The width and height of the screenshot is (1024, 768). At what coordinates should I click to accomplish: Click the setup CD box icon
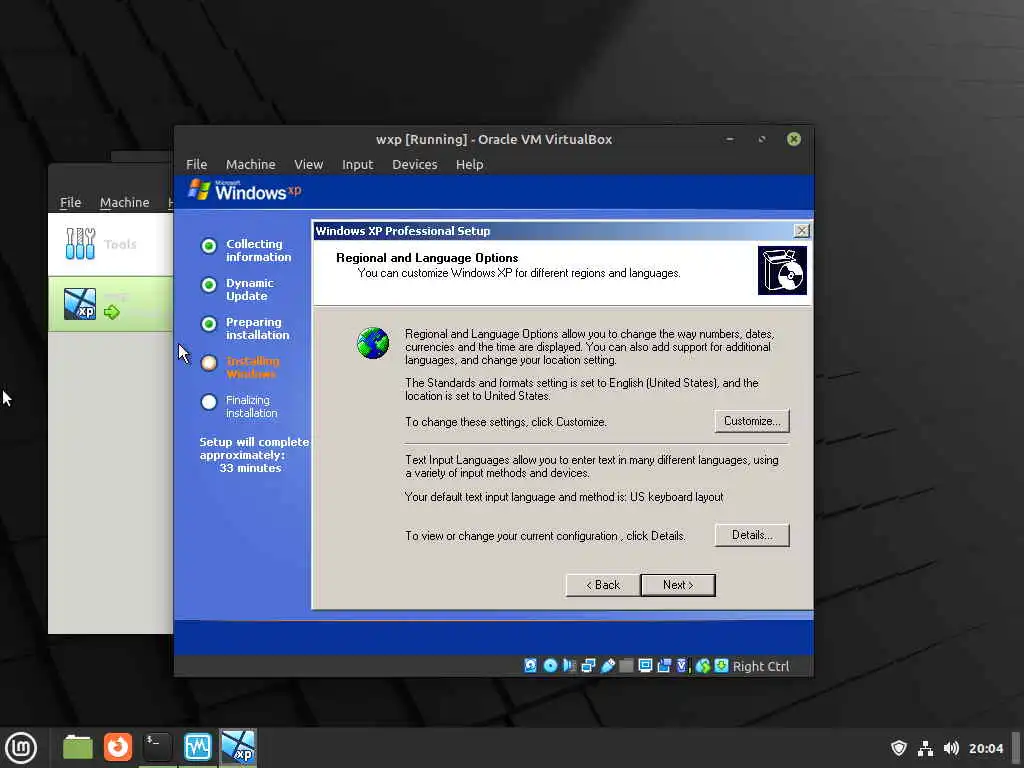point(782,270)
